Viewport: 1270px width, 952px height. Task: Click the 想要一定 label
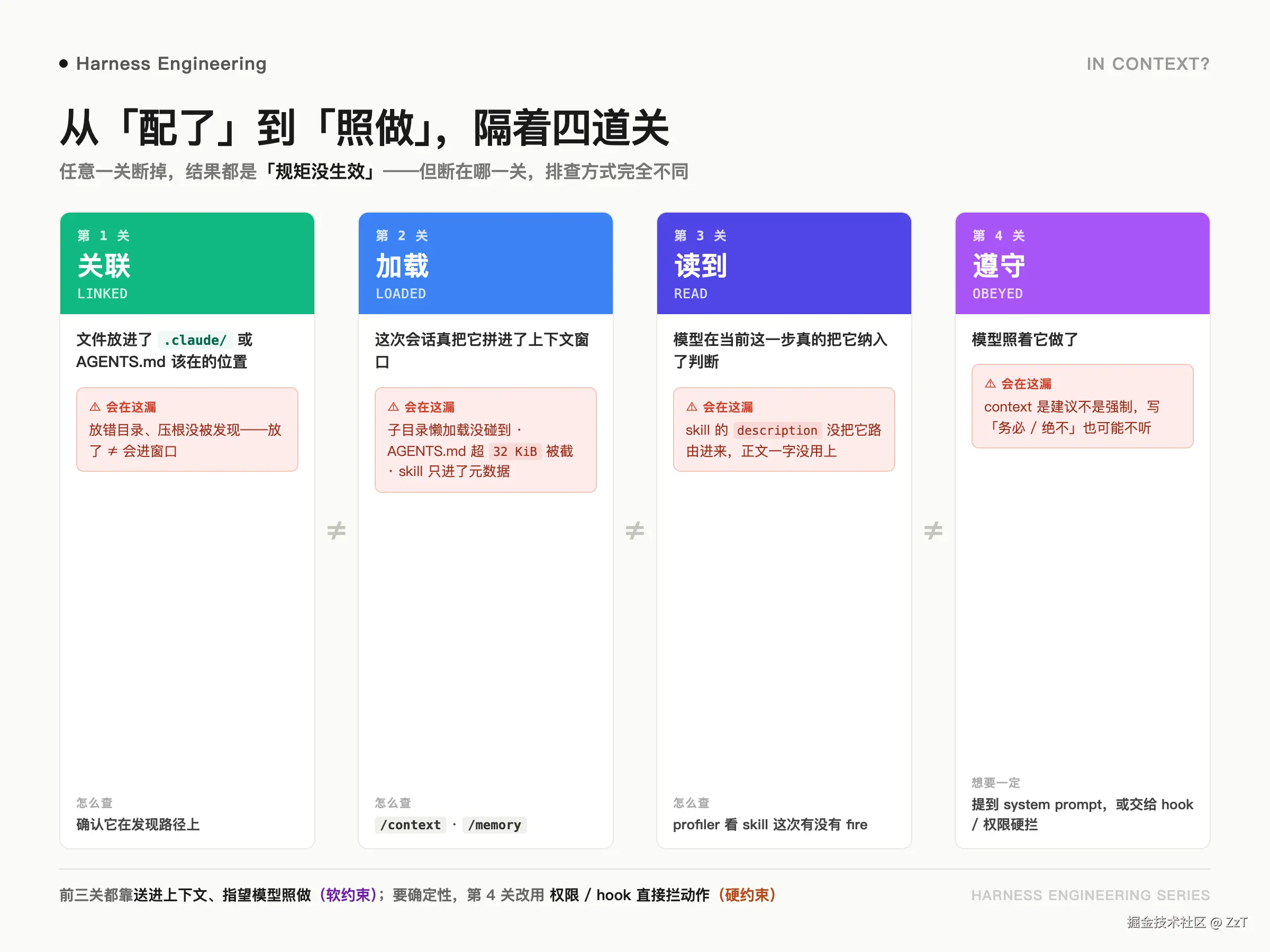click(996, 782)
